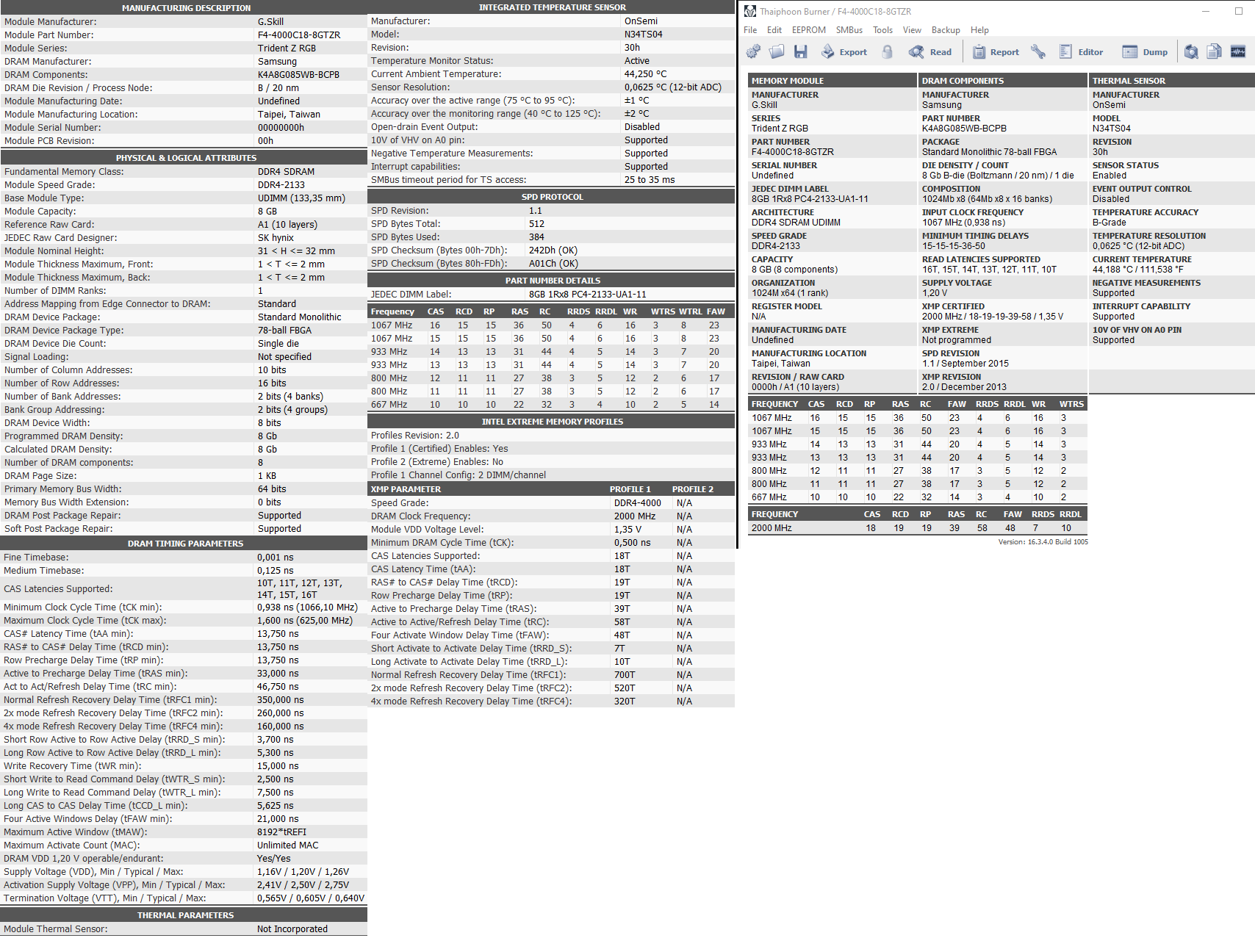Click the copy documents icon in the toolbar
The image size is (1255, 952).
[x=1215, y=51]
